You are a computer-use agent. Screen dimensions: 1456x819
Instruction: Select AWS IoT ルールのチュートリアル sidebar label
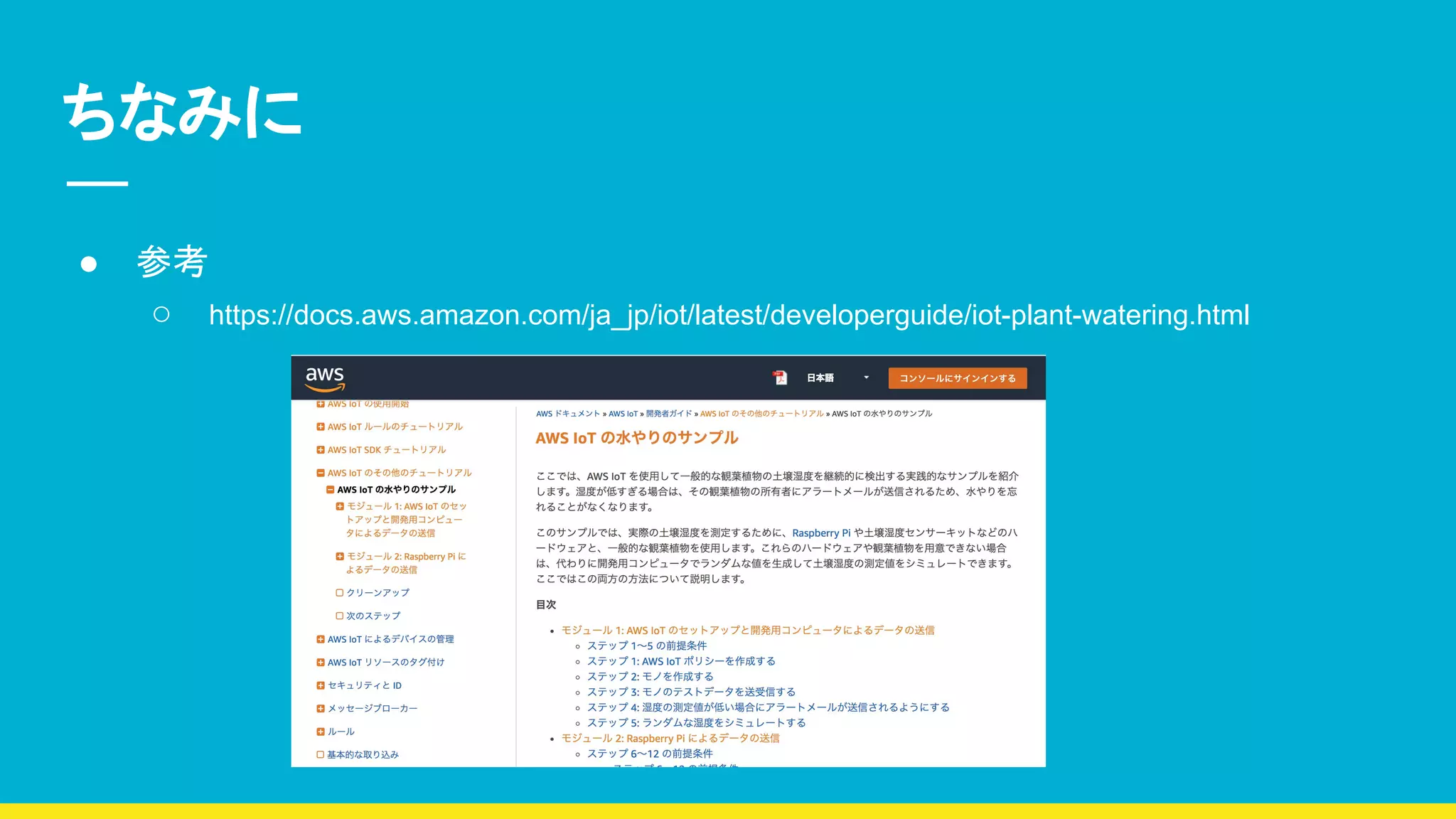(395, 427)
